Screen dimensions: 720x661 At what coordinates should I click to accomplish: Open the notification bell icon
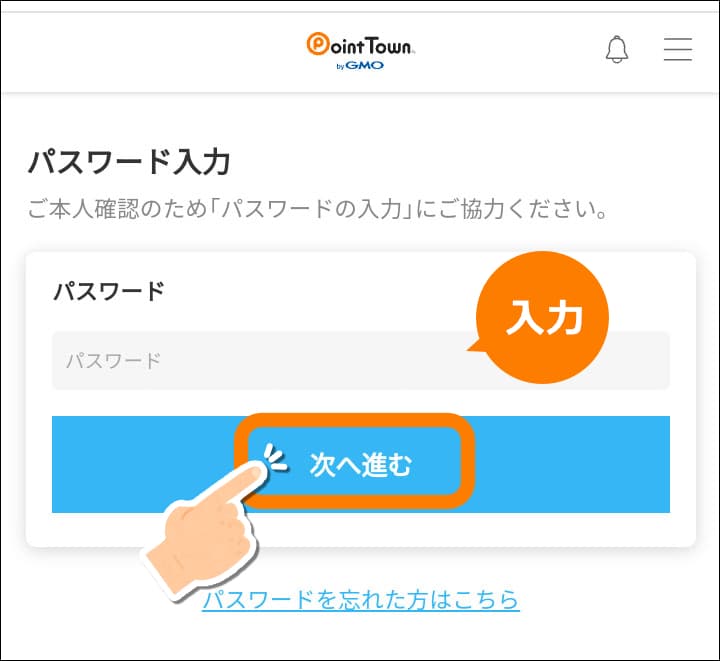click(x=617, y=49)
